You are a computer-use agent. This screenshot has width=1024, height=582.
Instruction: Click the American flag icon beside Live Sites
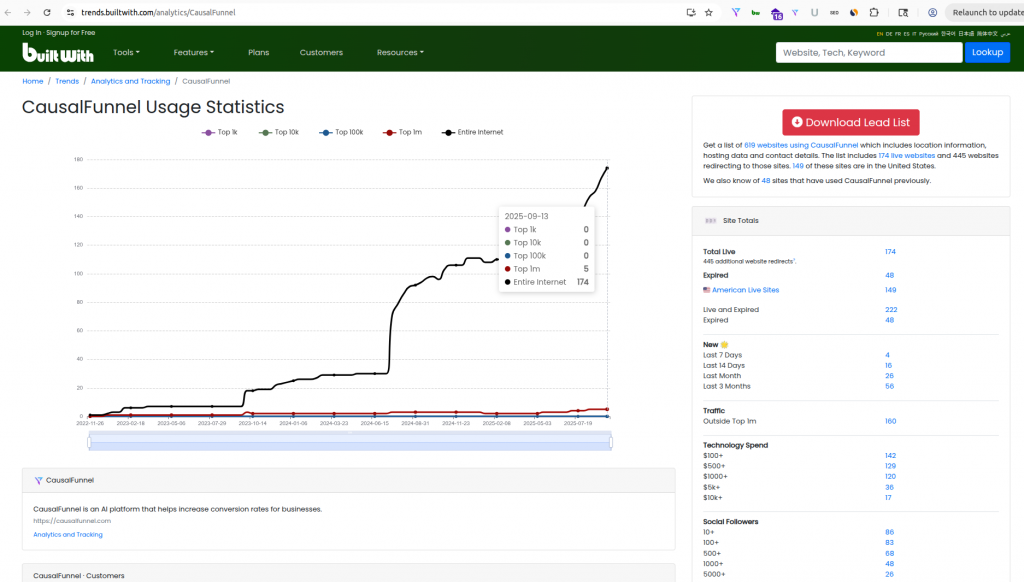click(x=707, y=290)
